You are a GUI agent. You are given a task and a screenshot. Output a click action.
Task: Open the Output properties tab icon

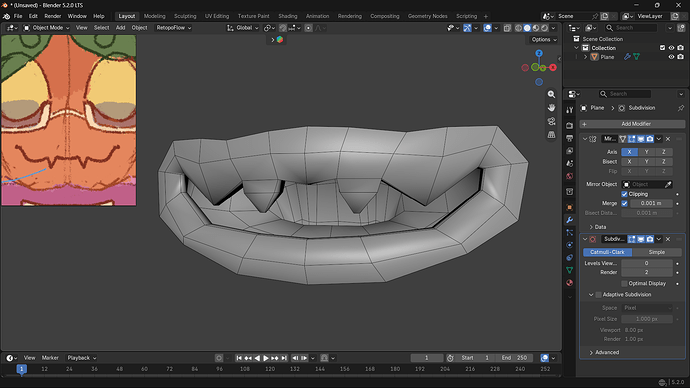click(x=569, y=138)
